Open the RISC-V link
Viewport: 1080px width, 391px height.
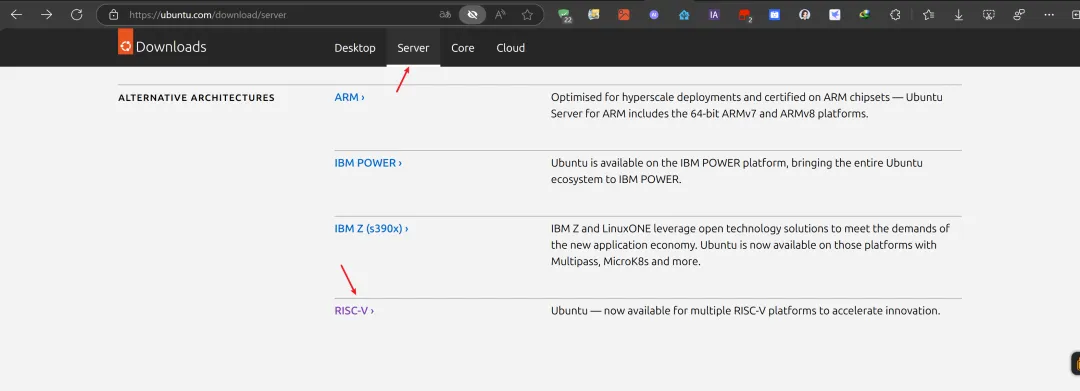pos(354,310)
